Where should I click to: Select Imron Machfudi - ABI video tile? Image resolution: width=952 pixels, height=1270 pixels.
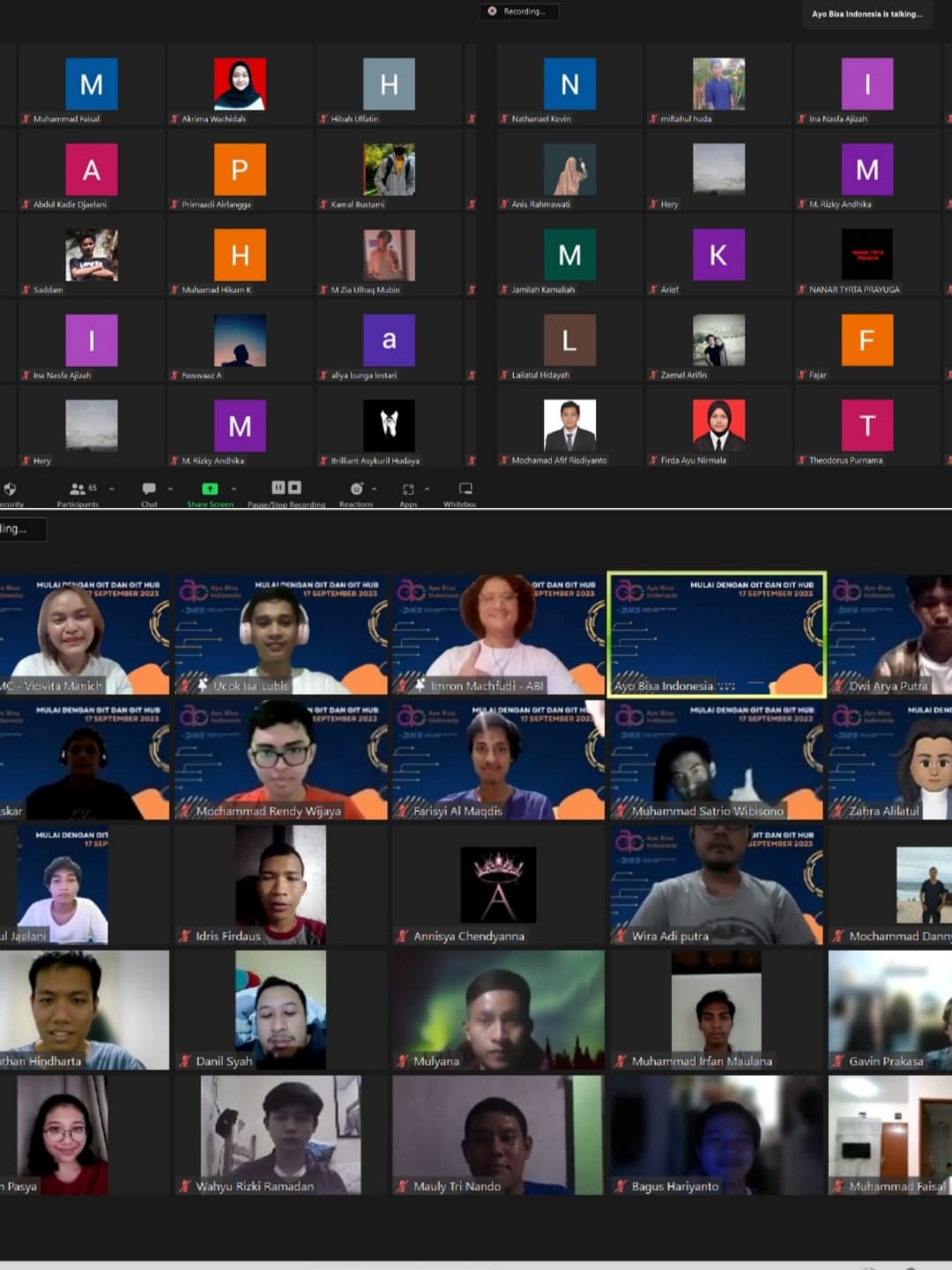coord(498,634)
